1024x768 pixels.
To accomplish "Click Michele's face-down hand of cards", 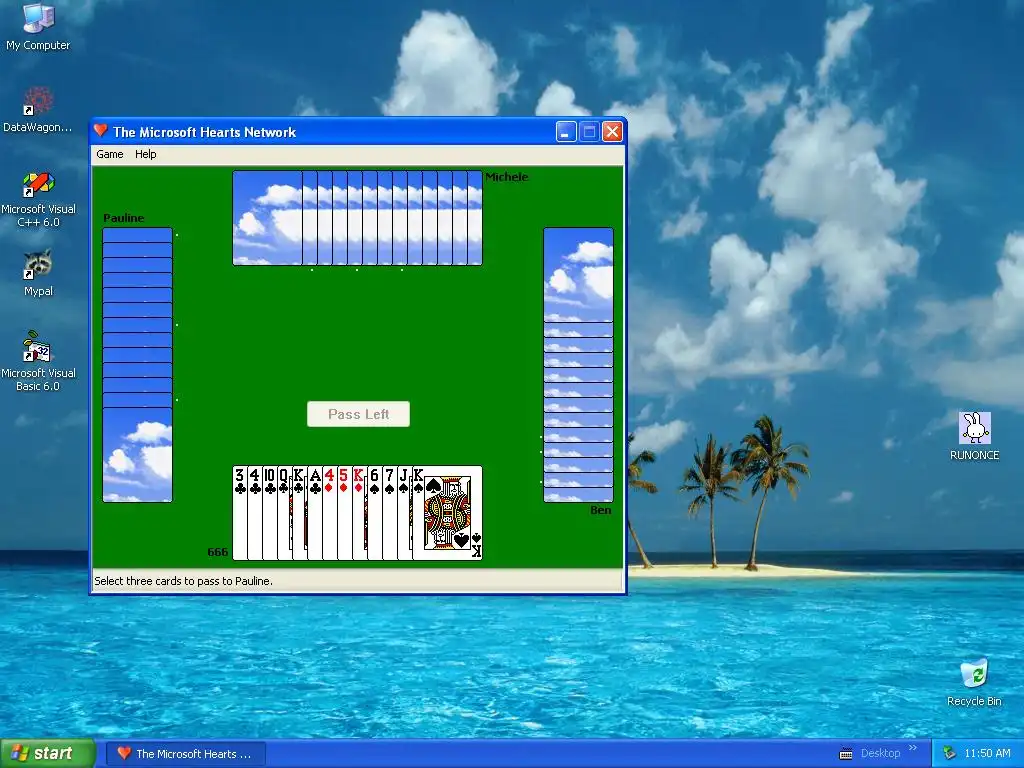I will point(357,218).
